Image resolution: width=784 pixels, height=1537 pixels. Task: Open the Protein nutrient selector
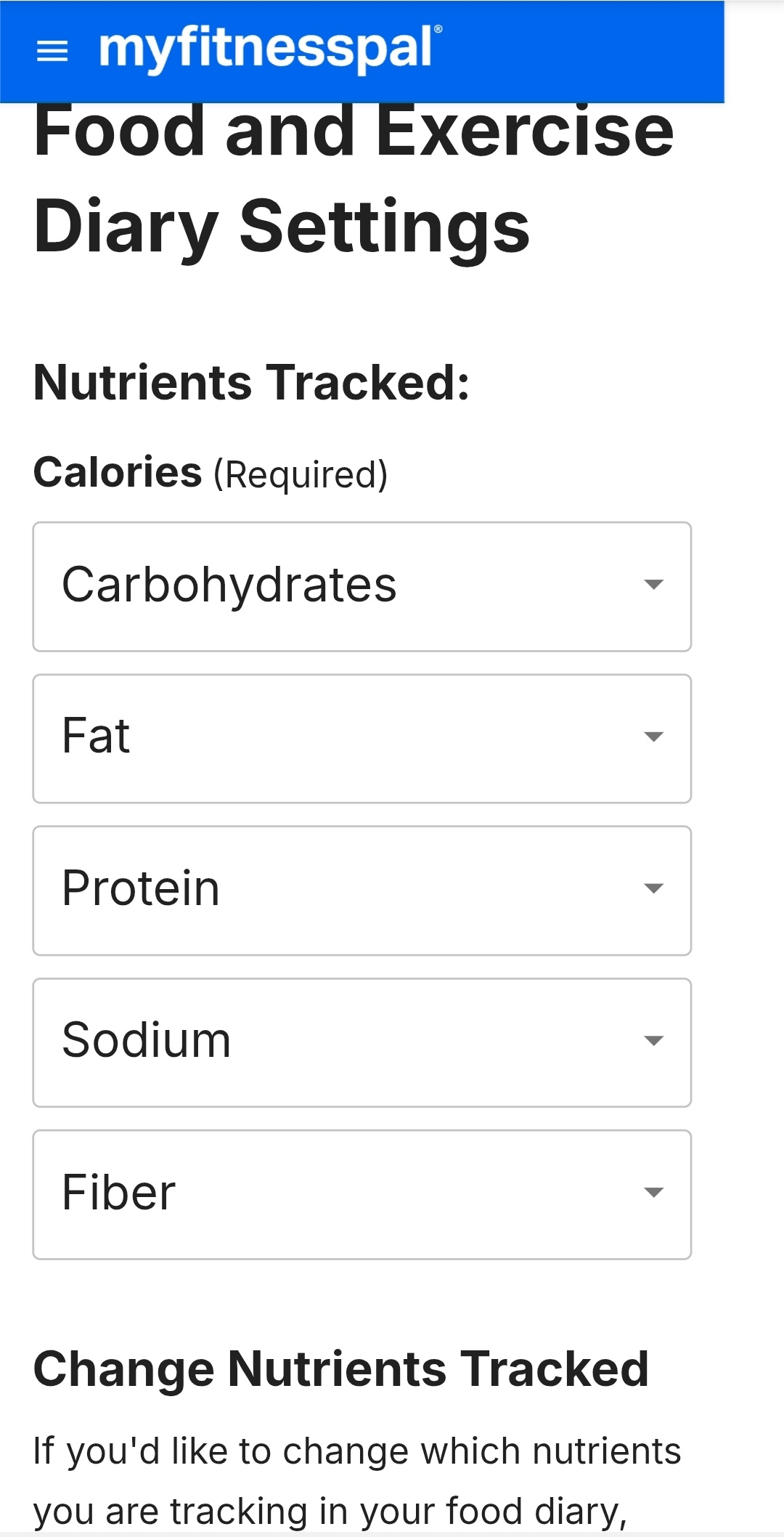tap(362, 891)
